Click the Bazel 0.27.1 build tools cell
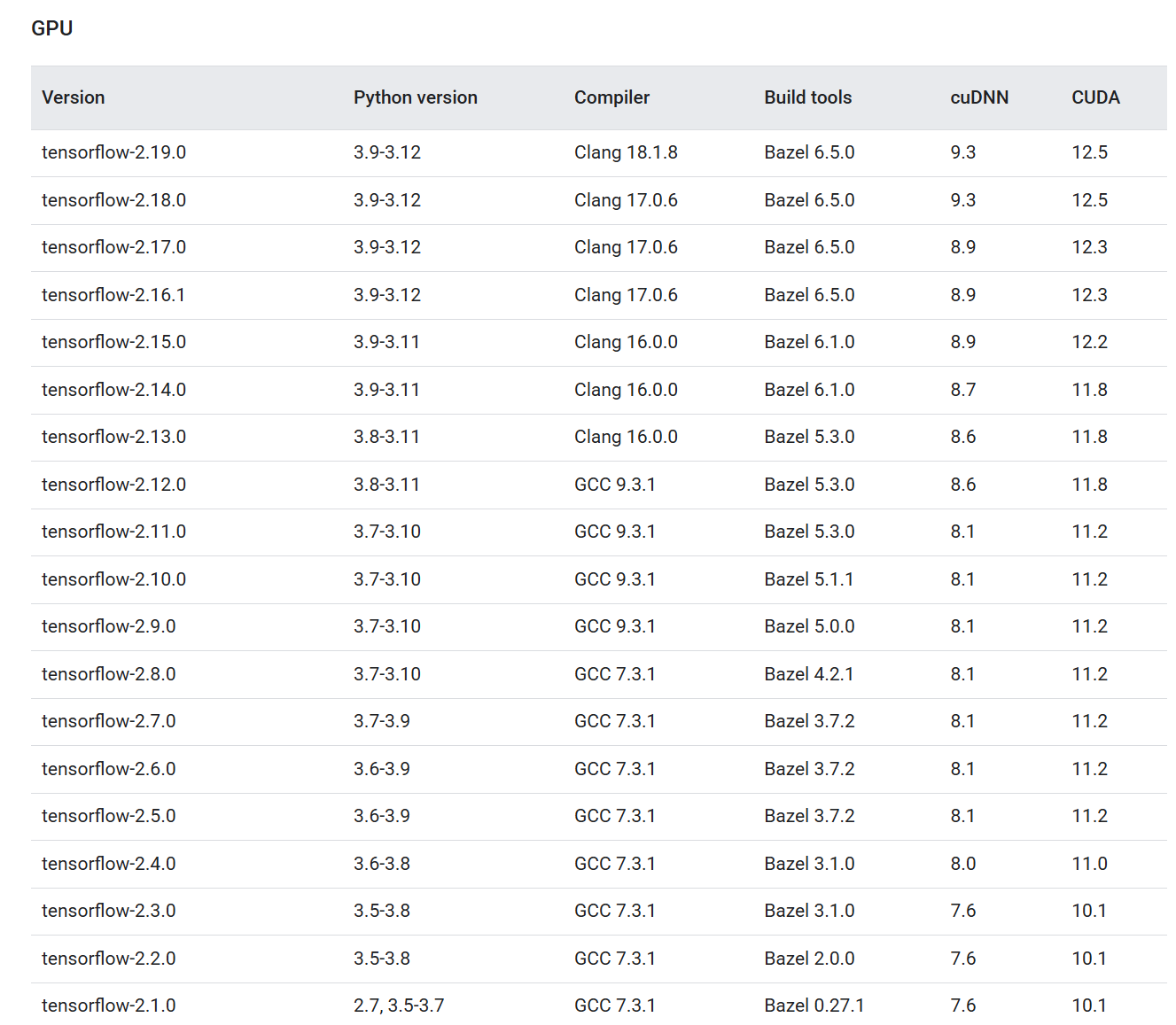The image size is (1176, 1025). (x=814, y=1006)
